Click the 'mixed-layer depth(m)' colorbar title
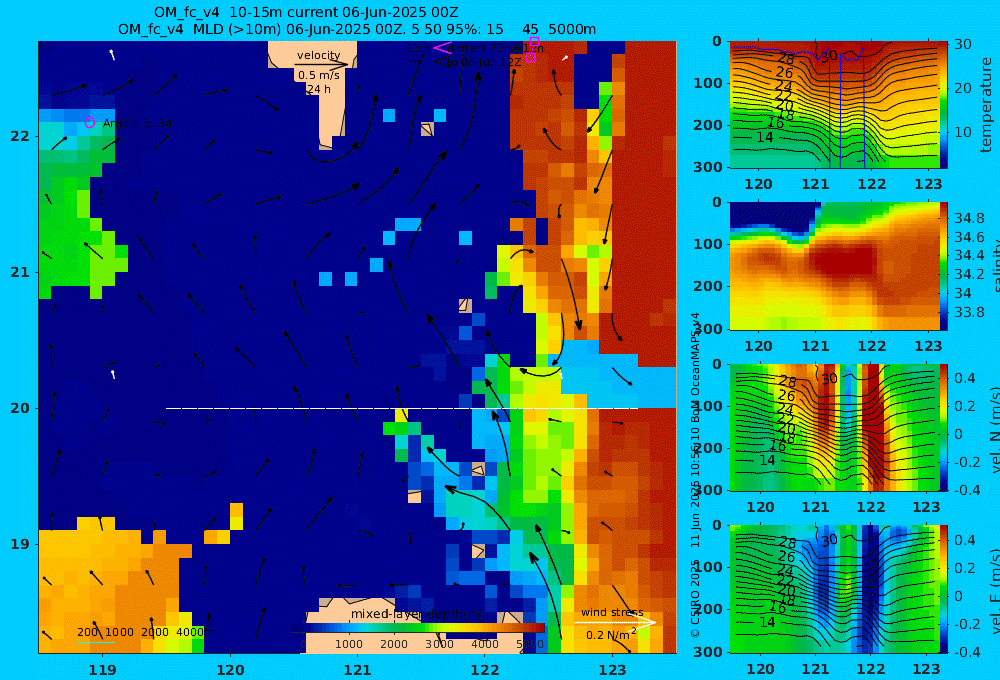The height and width of the screenshot is (680, 1000). point(417,614)
